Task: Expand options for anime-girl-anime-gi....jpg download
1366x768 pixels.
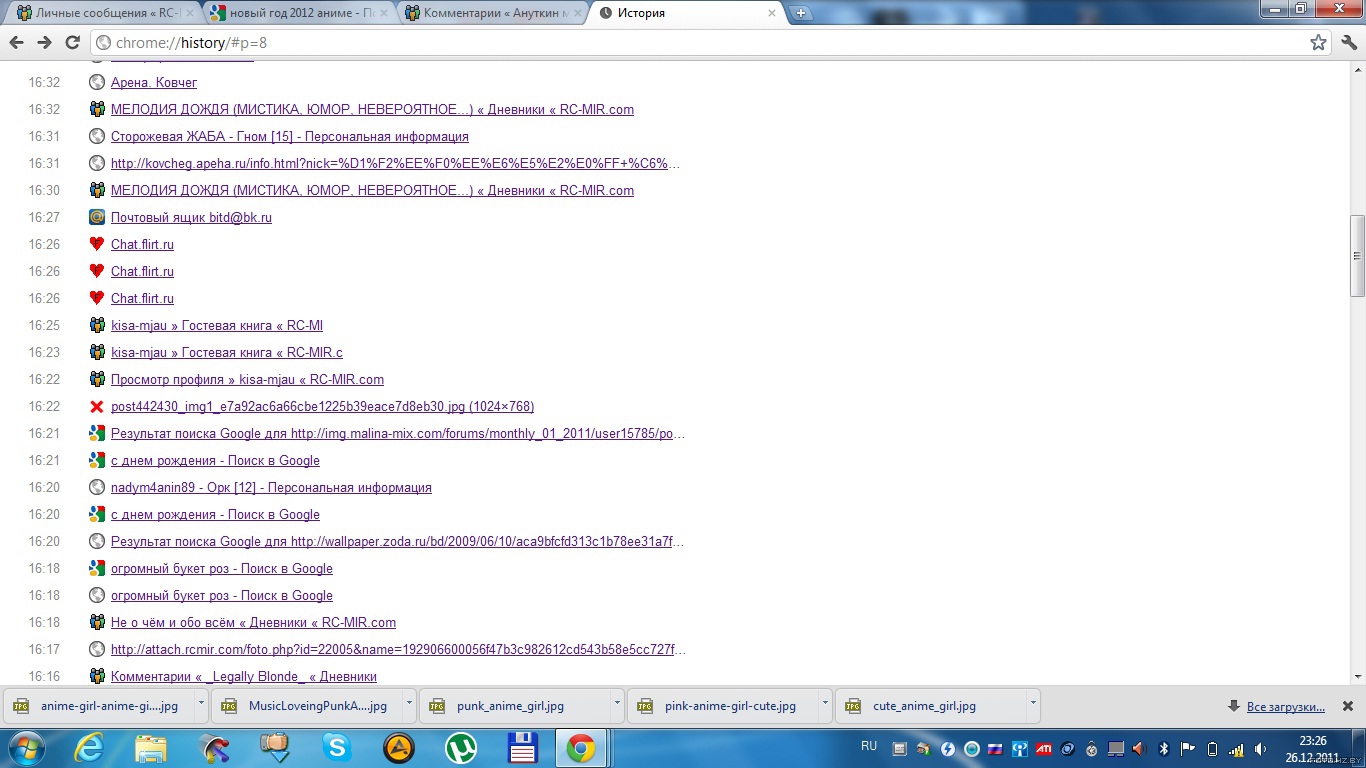Action: (201, 704)
